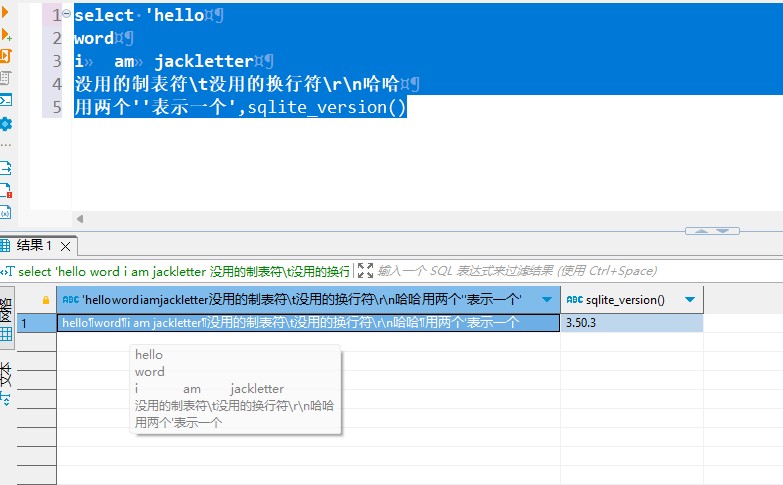Open editor settings gear icon

pos(5,123)
